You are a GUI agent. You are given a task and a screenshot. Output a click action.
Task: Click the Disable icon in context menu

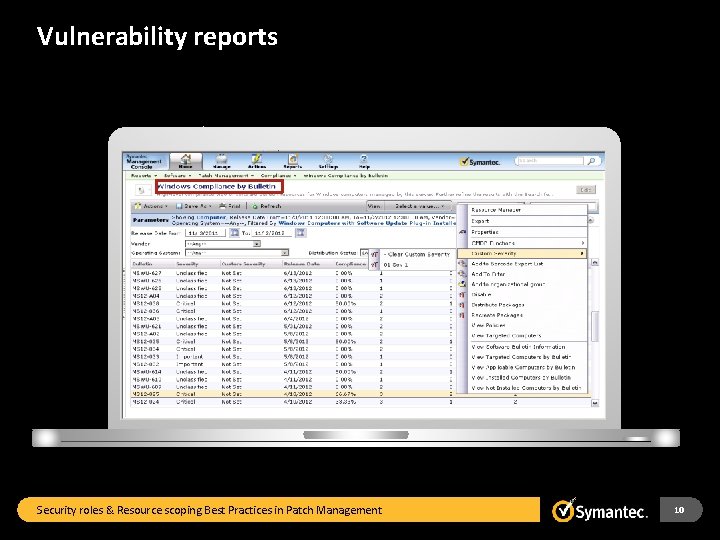(462, 294)
